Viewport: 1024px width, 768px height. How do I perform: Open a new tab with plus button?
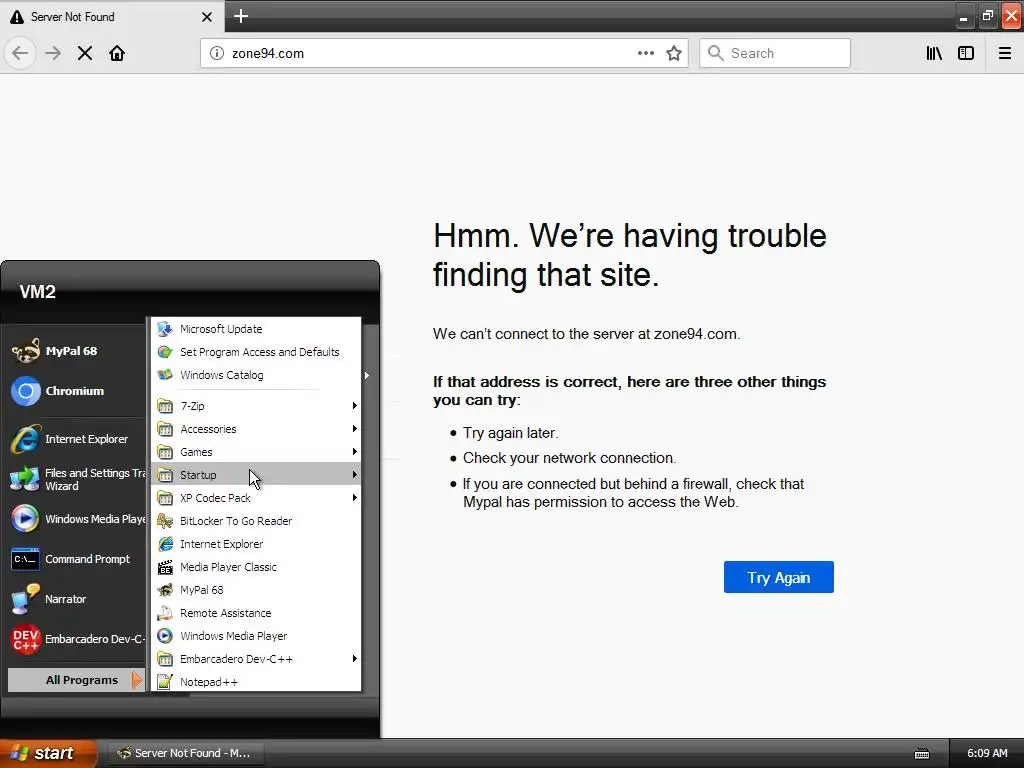point(241,16)
